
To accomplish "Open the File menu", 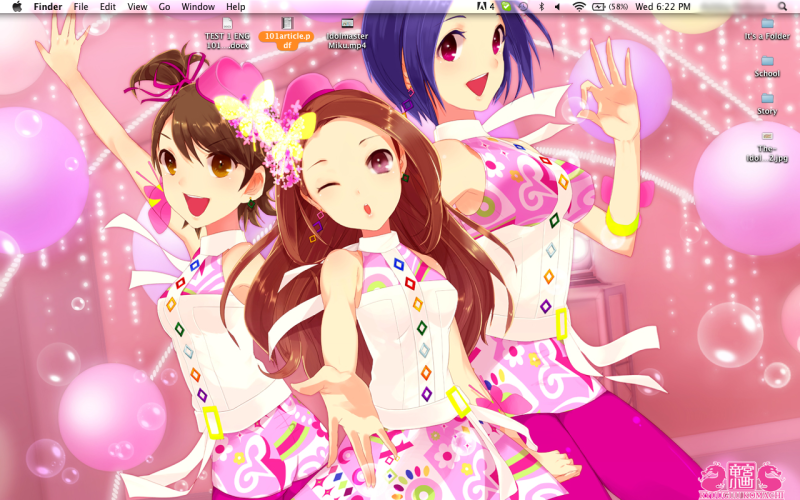I will 81,7.
